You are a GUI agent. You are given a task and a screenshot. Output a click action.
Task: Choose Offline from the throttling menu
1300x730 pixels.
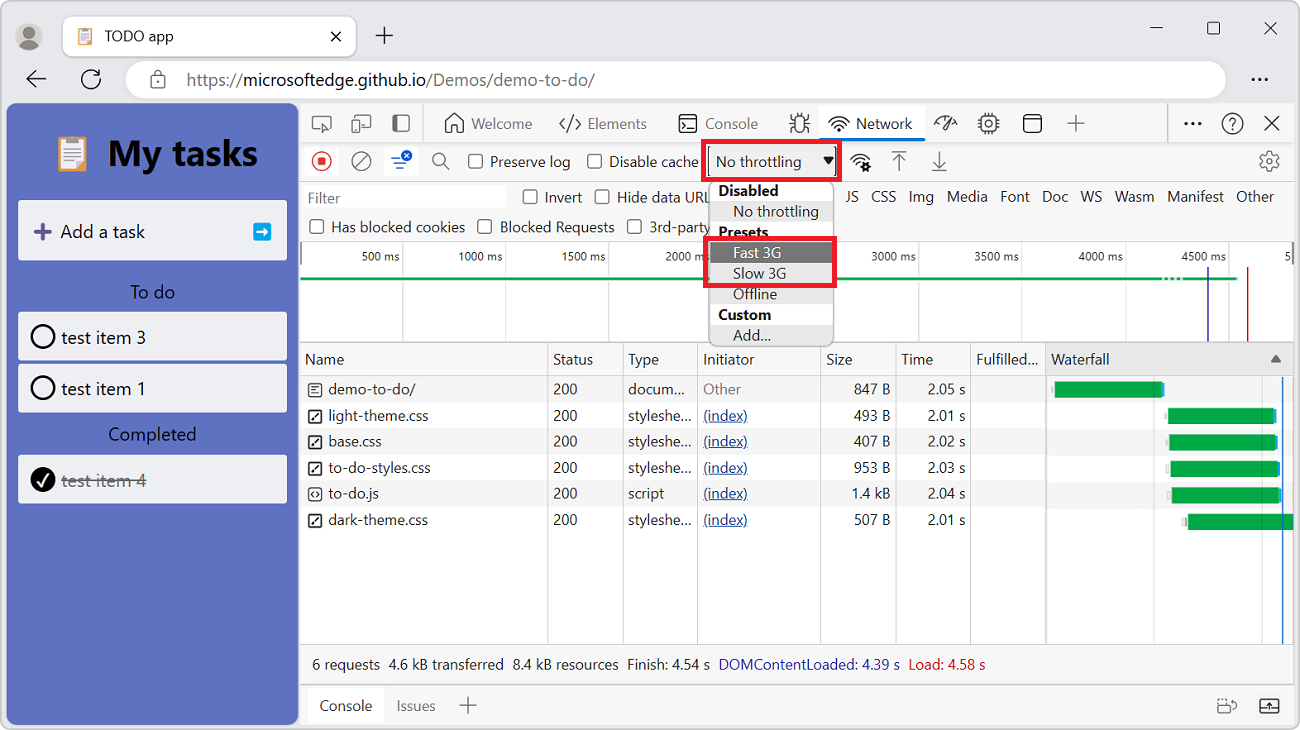point(759,293)
